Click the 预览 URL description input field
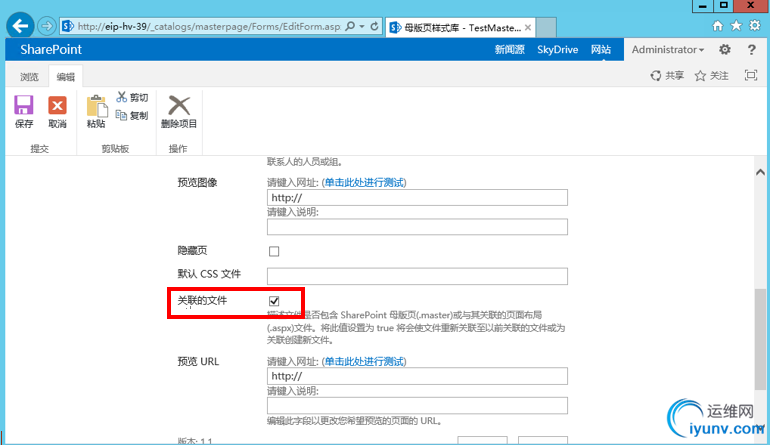Image resolution: width=770 pixels, height=445 pixels. tap(417, 406)
